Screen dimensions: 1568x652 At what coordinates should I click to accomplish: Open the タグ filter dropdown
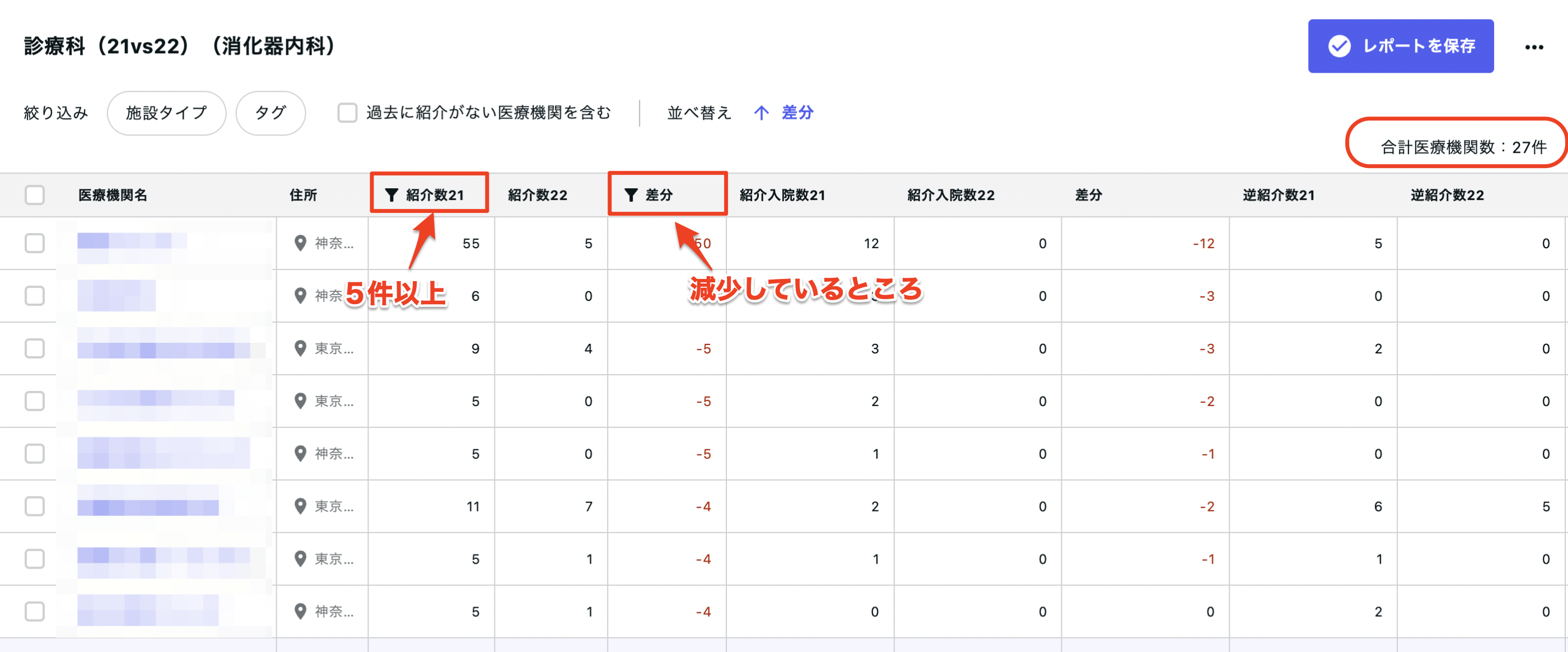tap(270, 113)
